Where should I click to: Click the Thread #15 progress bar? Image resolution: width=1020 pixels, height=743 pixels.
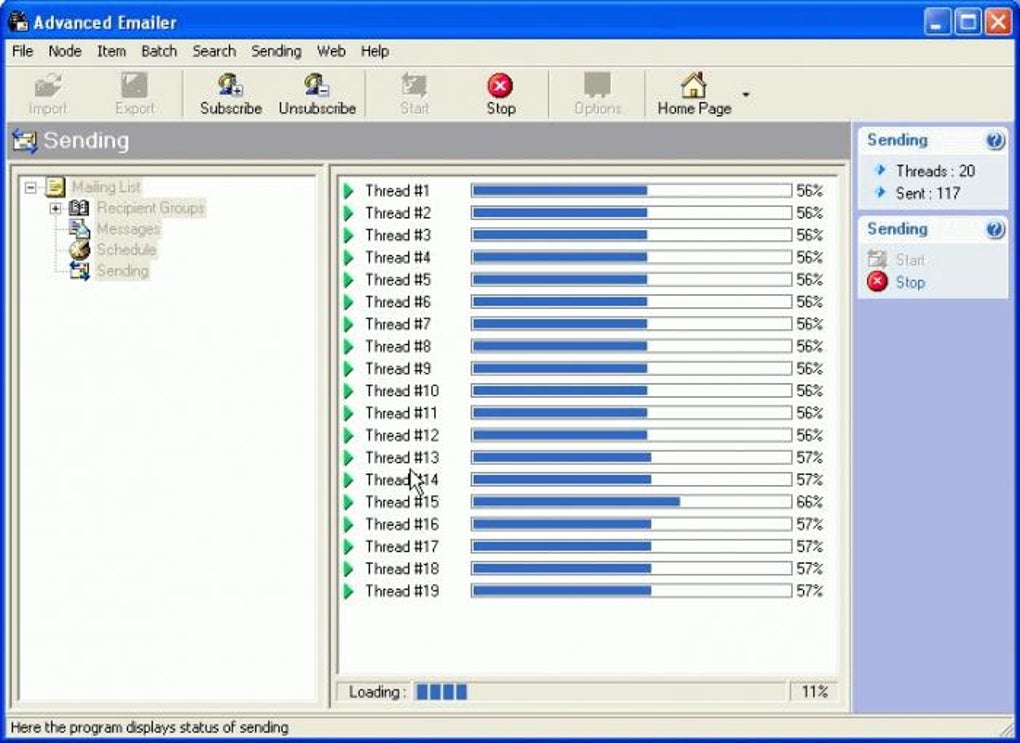(x=631, y=502)
